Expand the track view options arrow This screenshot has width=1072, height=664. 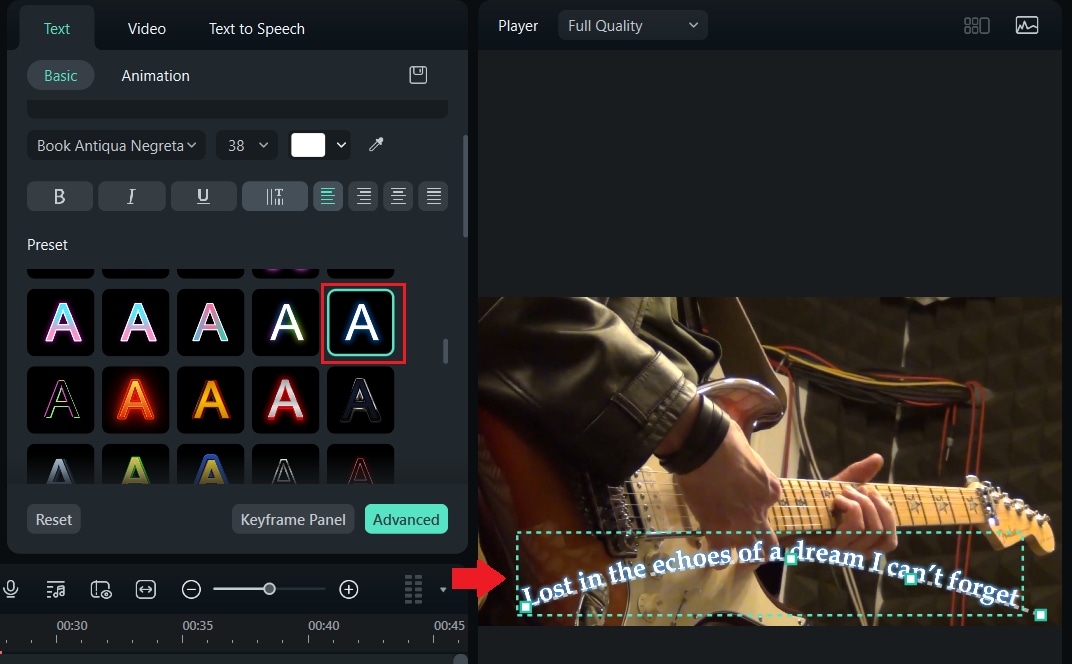click(x=443, y=589)
